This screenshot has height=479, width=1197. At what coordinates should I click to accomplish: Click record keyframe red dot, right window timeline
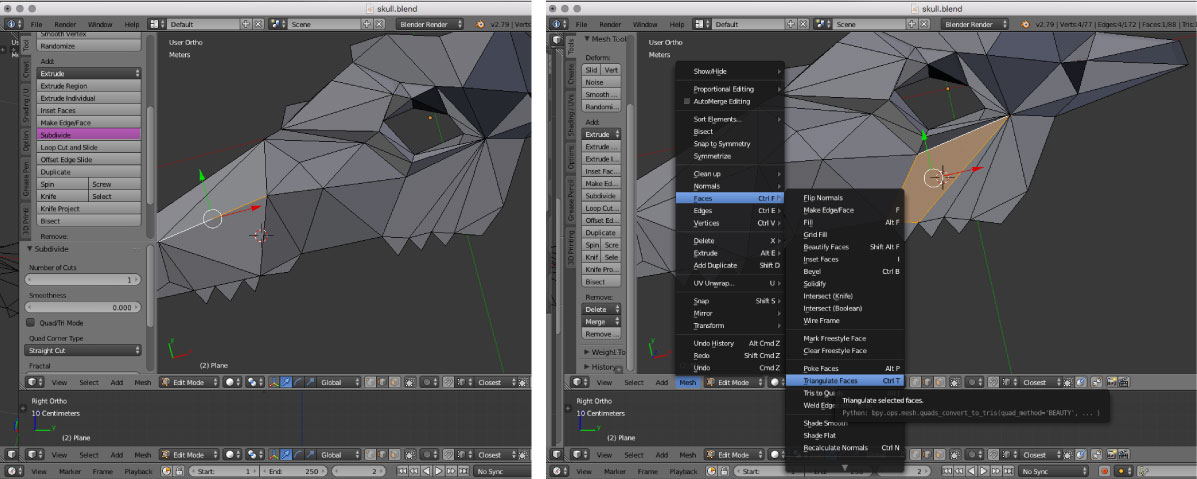(x=1103, y=471)
